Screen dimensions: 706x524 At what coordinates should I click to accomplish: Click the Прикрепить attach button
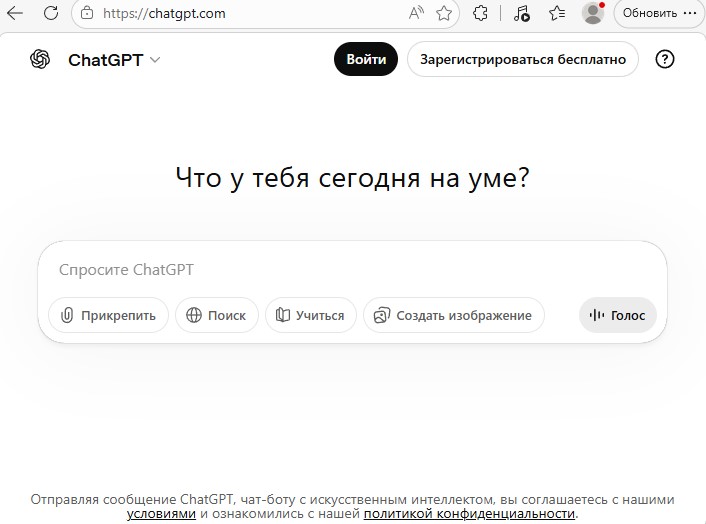[x=109, y=315]
